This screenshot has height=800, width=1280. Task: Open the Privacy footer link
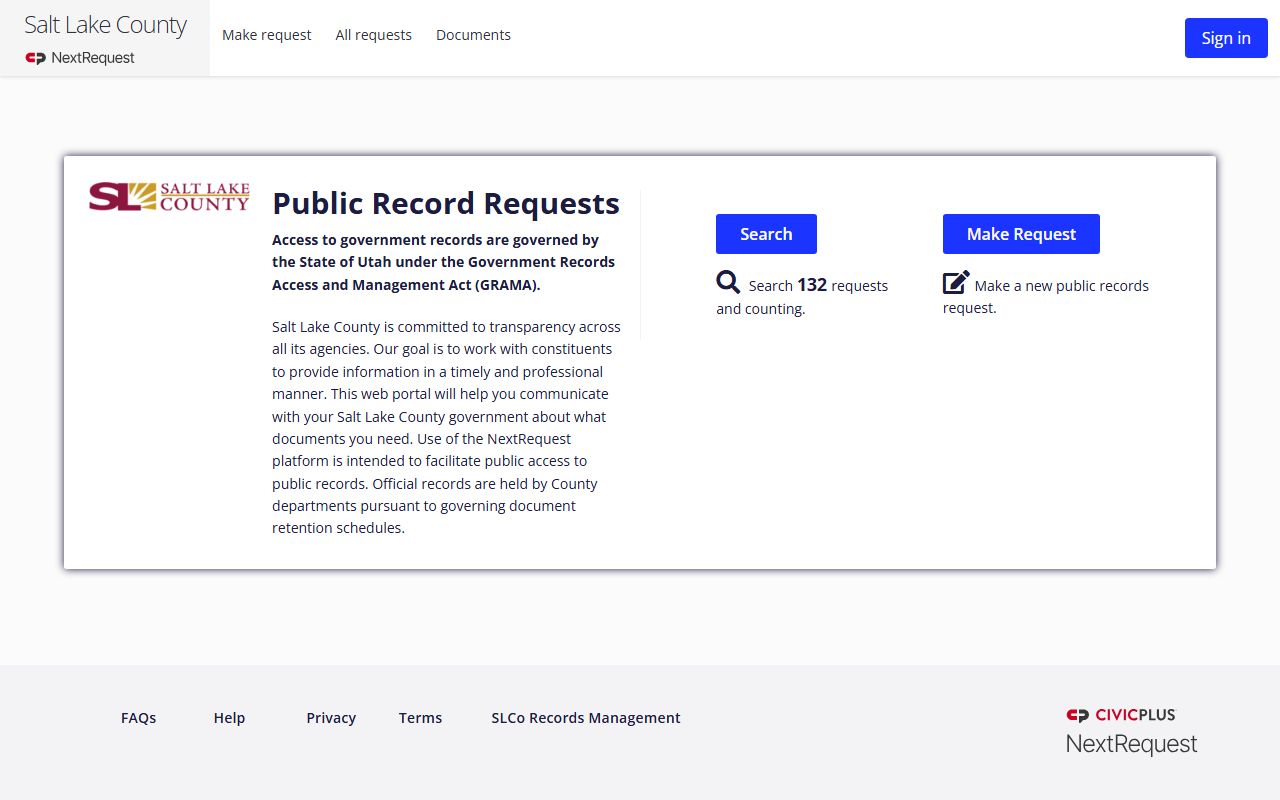pos(331,718)
